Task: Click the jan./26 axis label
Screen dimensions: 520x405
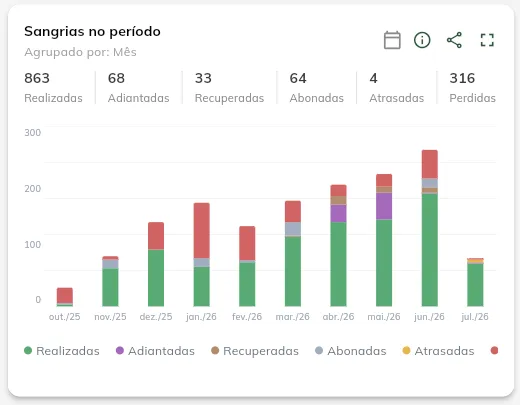Action: click(x=201, y=317)
